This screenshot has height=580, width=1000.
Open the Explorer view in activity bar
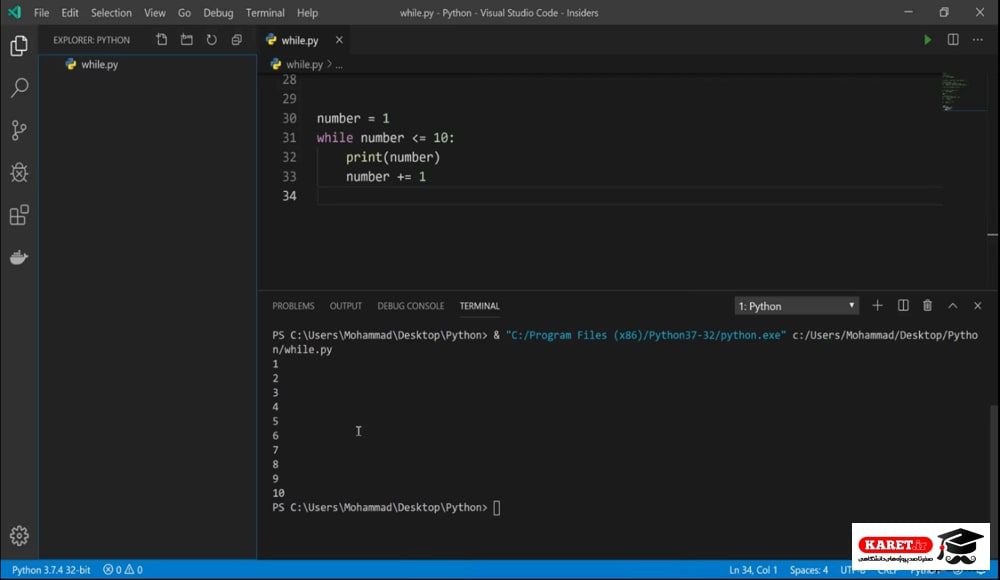(19, 45)
